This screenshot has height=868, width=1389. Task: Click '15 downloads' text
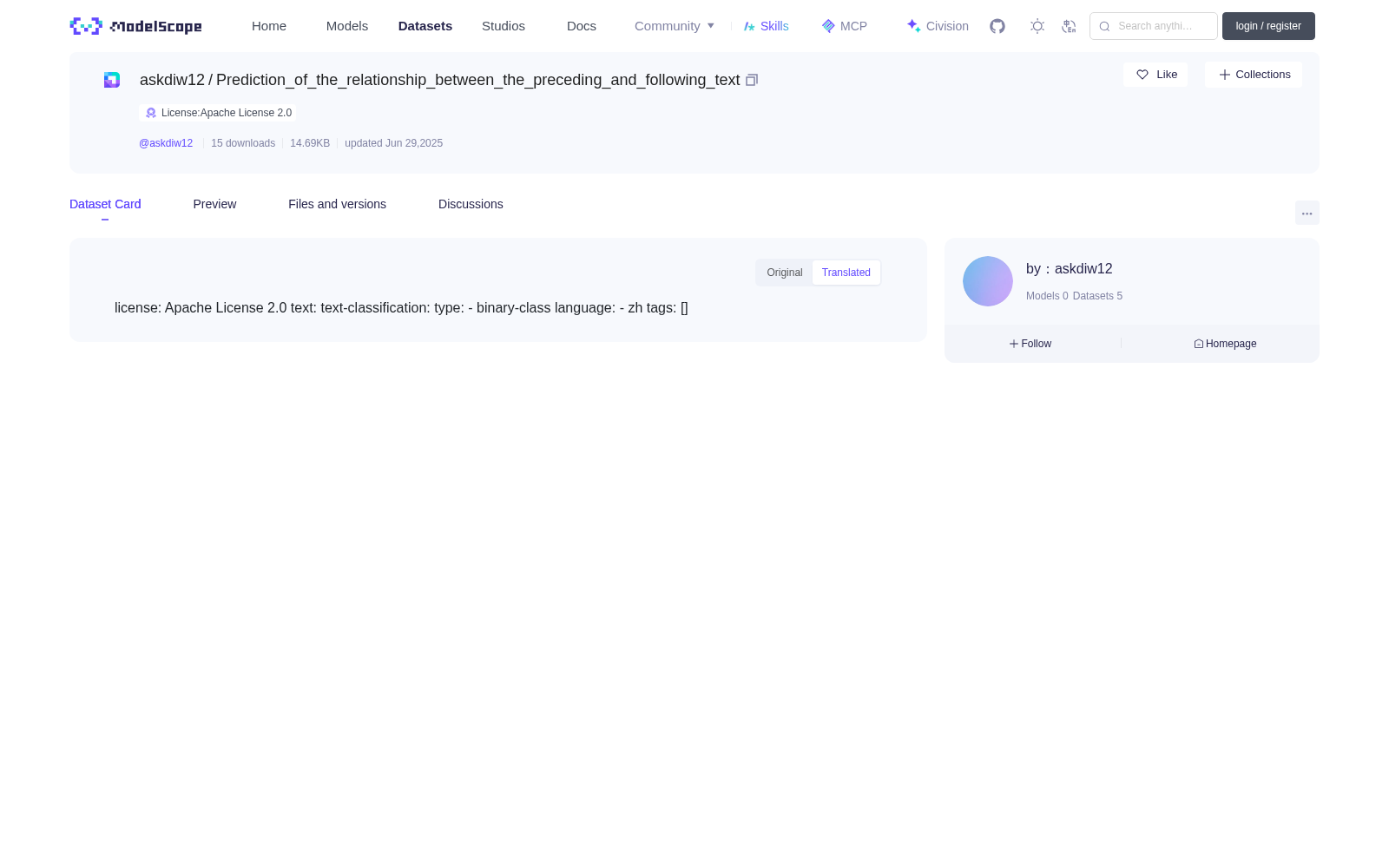coord(243,143)
